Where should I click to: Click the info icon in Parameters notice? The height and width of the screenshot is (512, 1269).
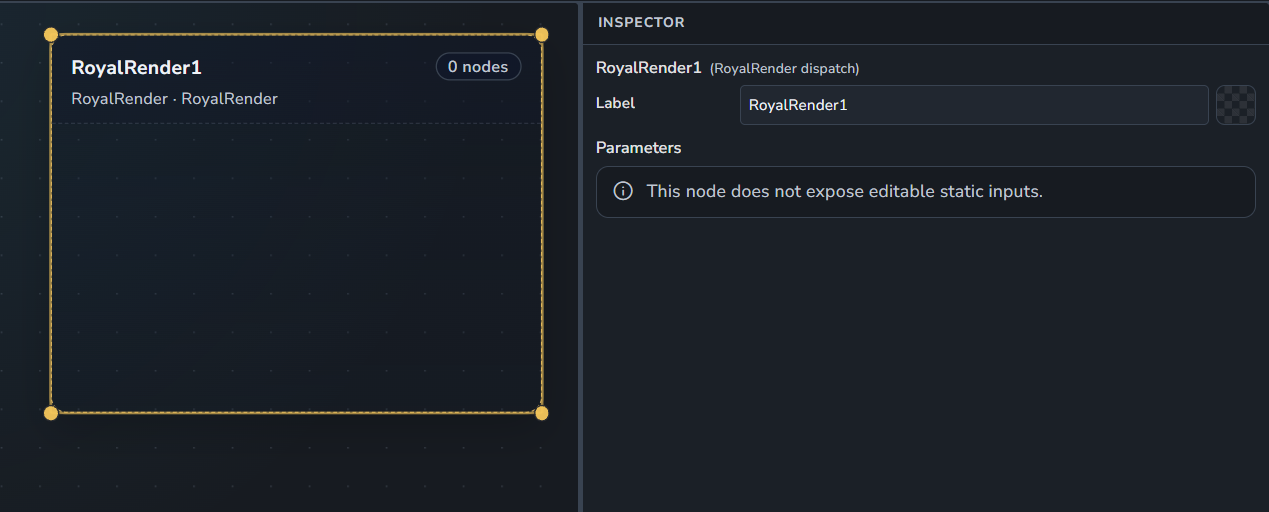(623, 191)
